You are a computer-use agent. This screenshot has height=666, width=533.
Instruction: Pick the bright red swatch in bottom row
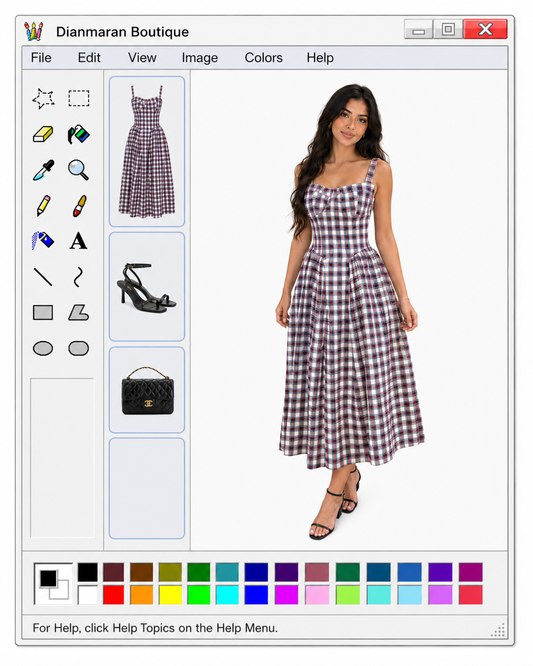tap(113, 595)
